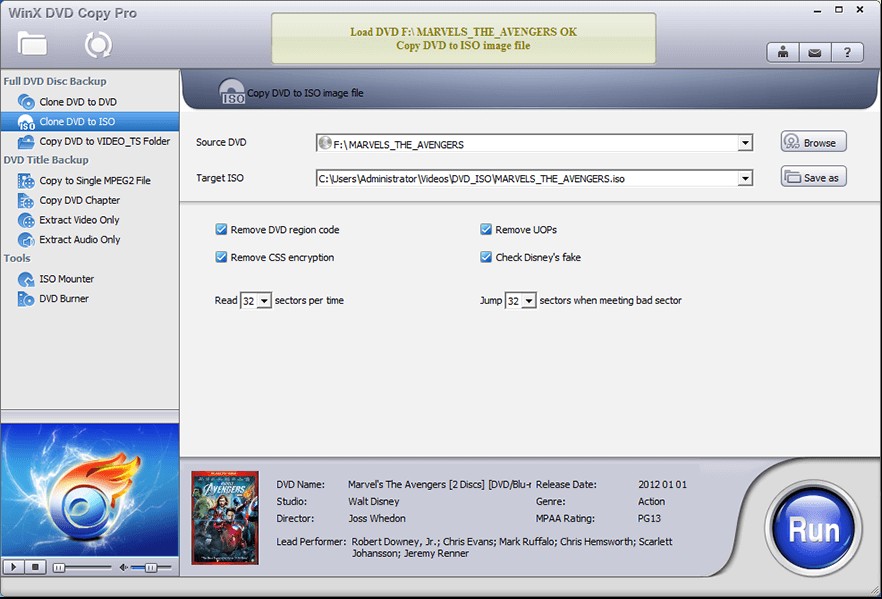Open the Target ISO dropdown

pos(745,177)
